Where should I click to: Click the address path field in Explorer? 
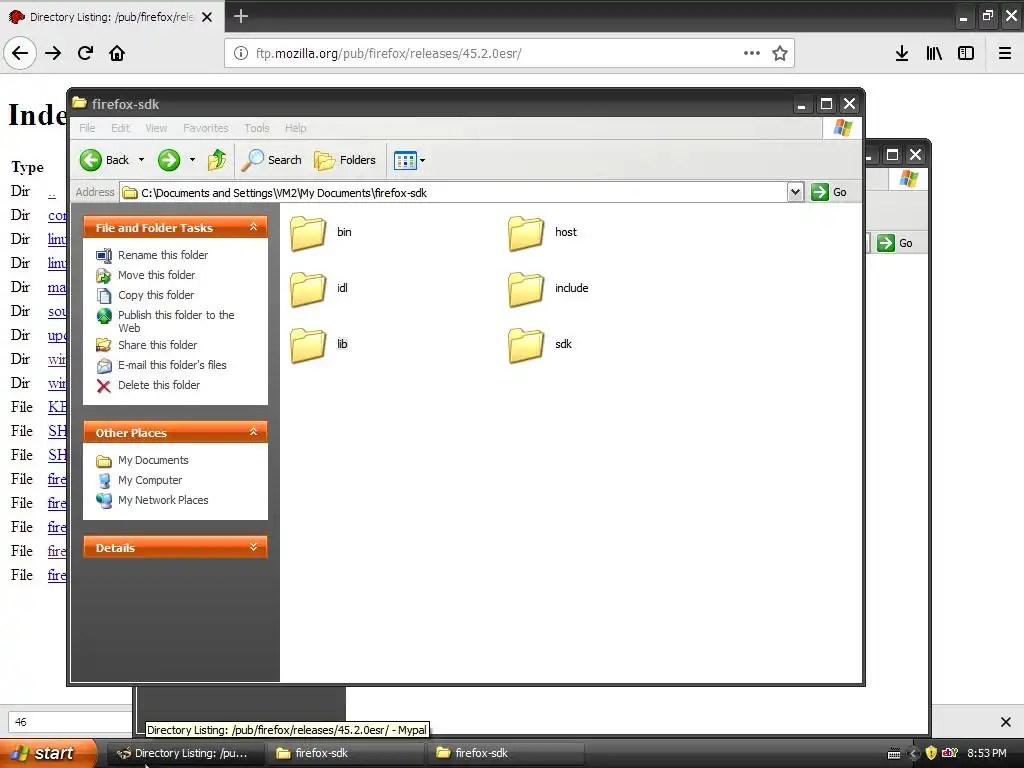(x=454, y=193)
